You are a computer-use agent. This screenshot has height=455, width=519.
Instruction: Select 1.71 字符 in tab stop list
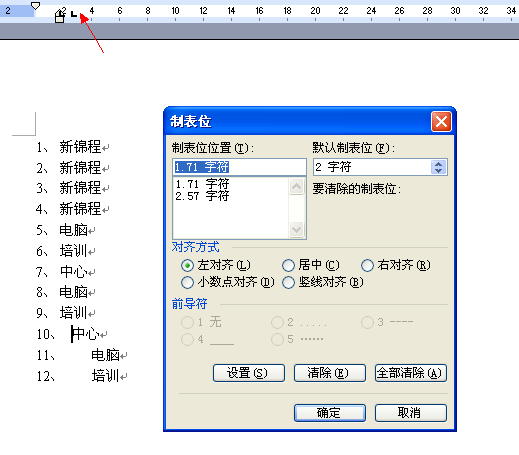pos(202,184)
